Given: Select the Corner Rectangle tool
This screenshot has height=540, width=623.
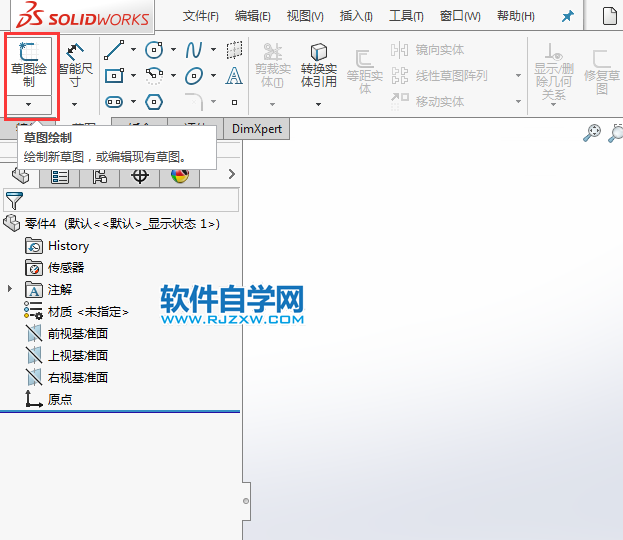Looking at the screenshot, I should pos(114,75).
